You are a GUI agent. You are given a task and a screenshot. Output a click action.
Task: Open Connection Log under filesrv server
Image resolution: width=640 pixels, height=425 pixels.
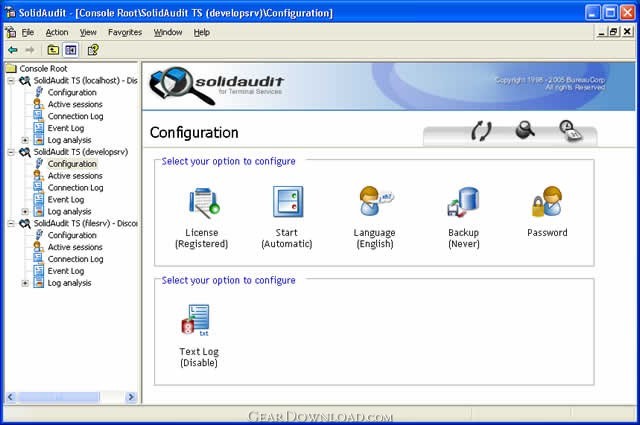[76, 259]
